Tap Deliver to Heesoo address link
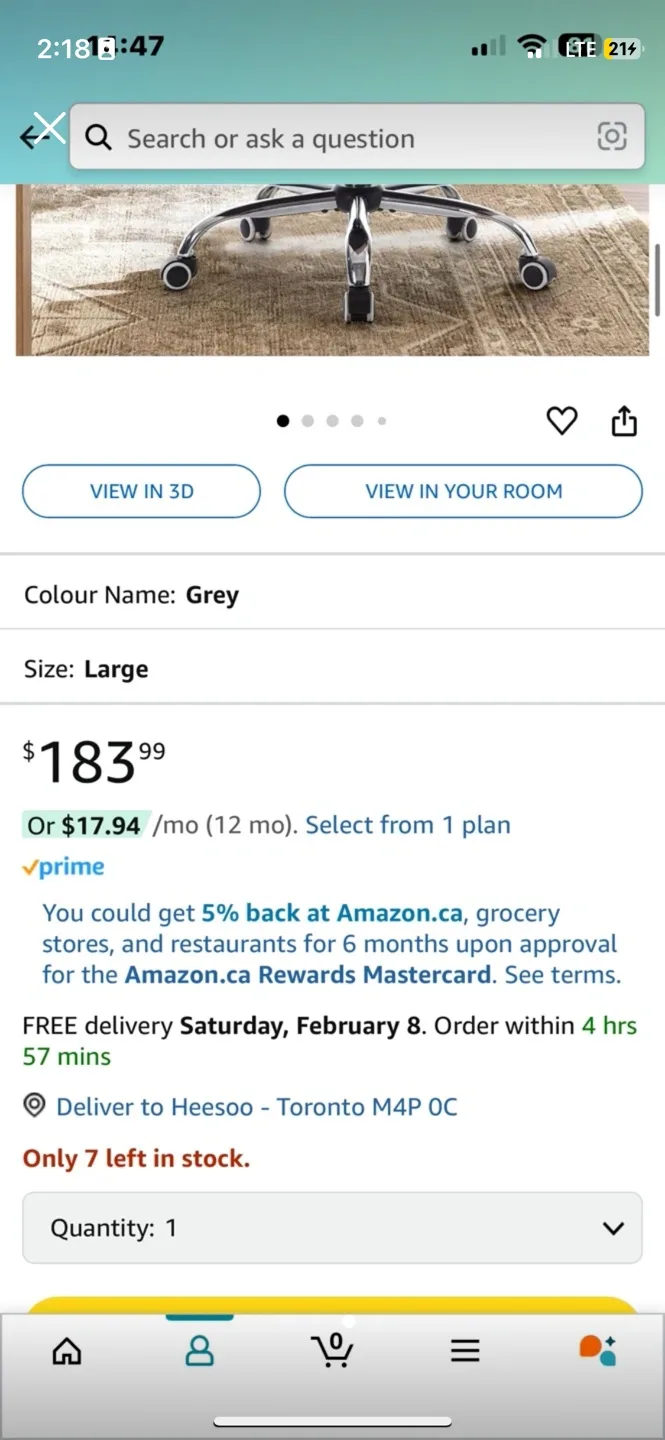The image size is (665, 1440). (x=256, y=1107)
